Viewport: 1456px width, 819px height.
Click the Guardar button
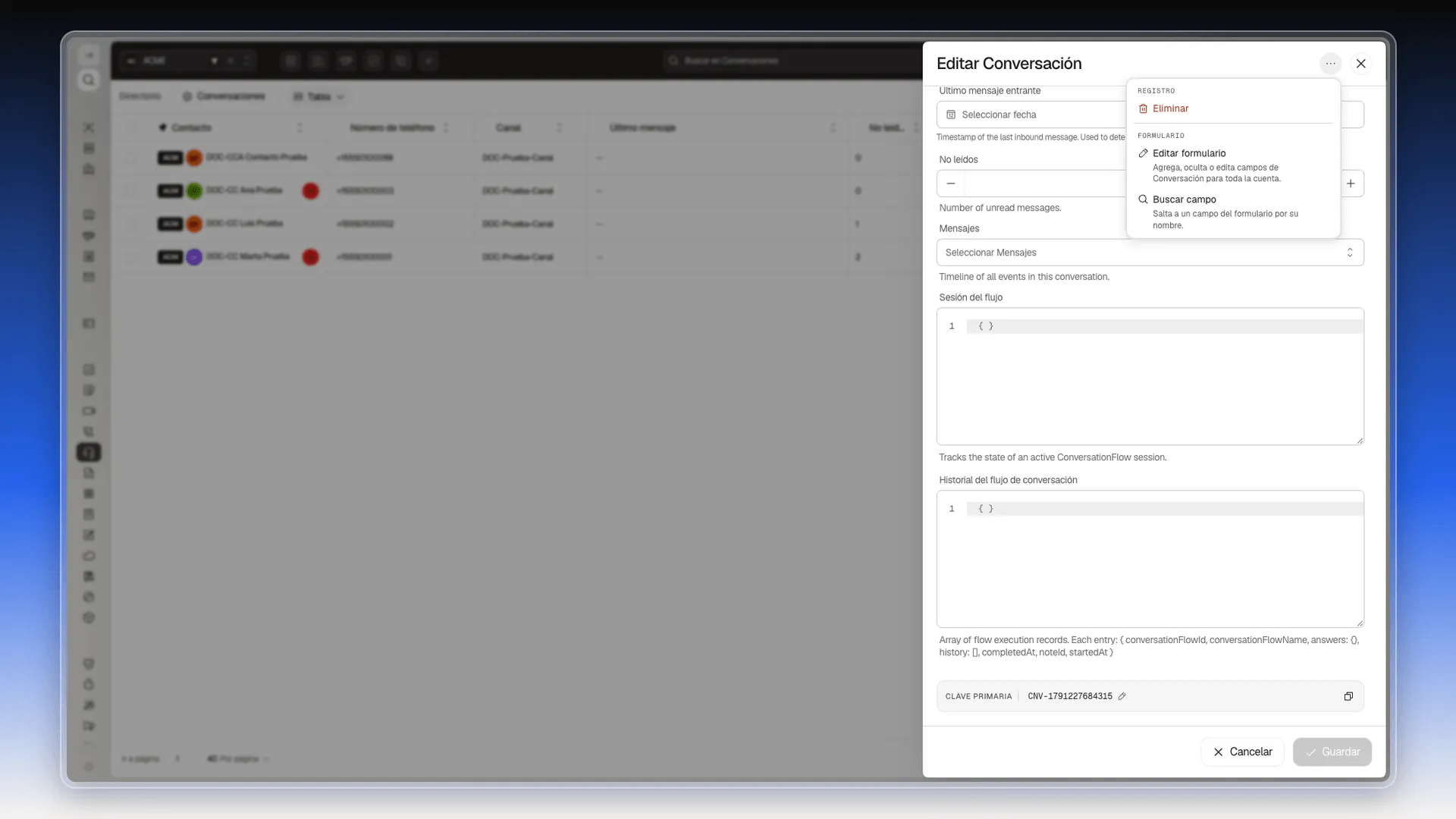click(1332, 752)
